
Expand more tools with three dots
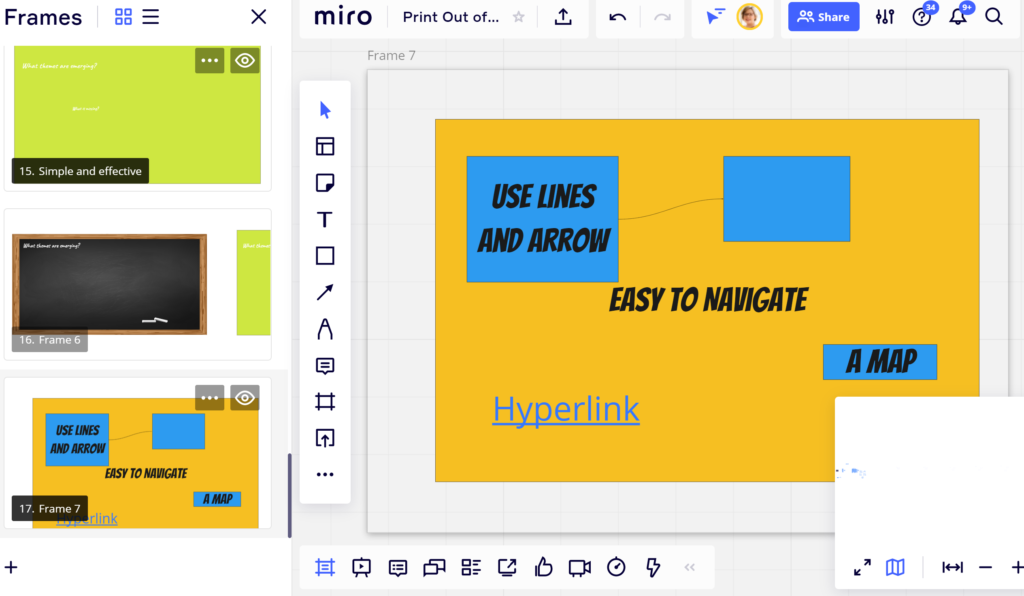pyautogui.click(x=325, y=475)
